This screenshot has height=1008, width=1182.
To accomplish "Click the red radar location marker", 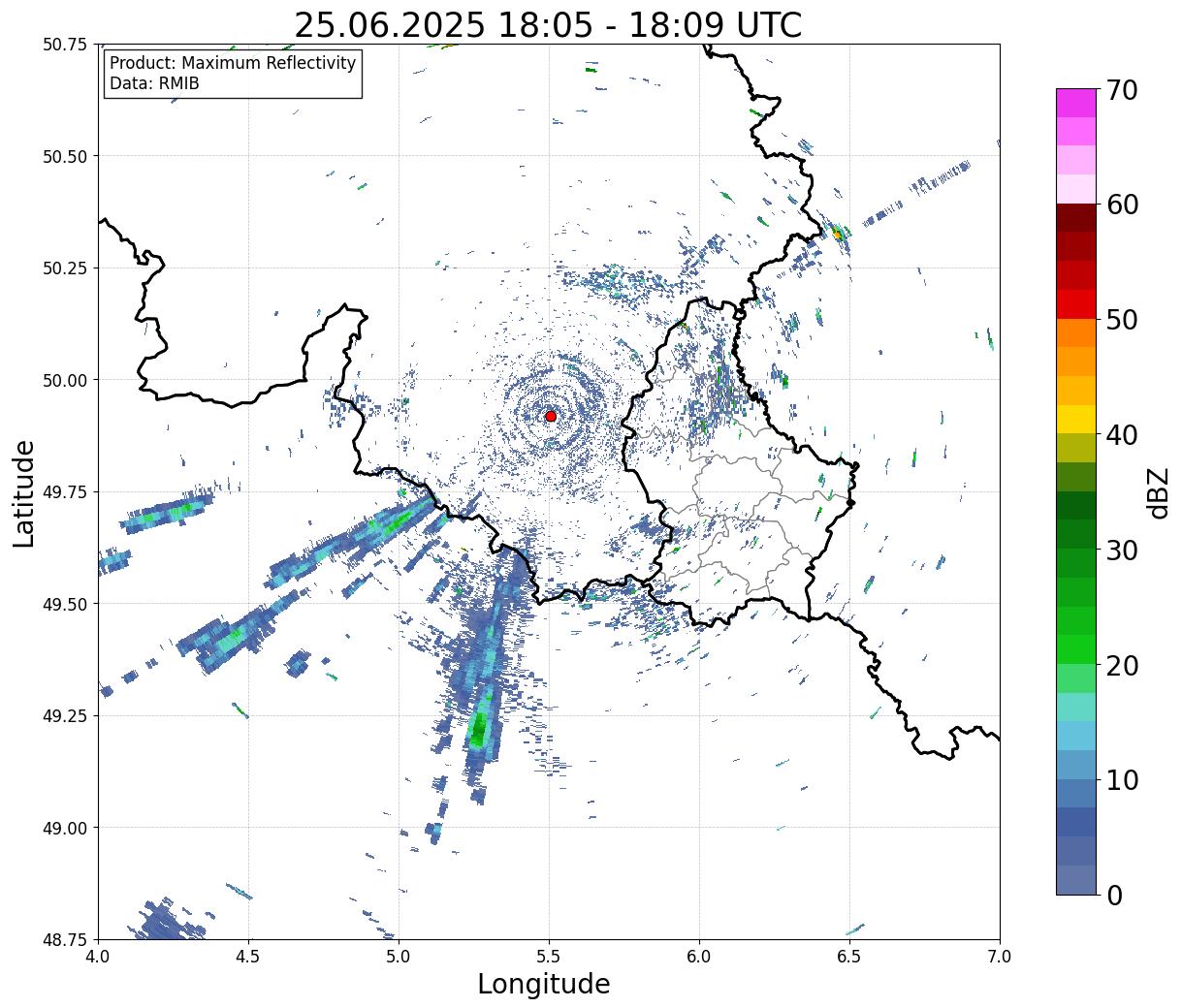I will (x=550, y=416).
